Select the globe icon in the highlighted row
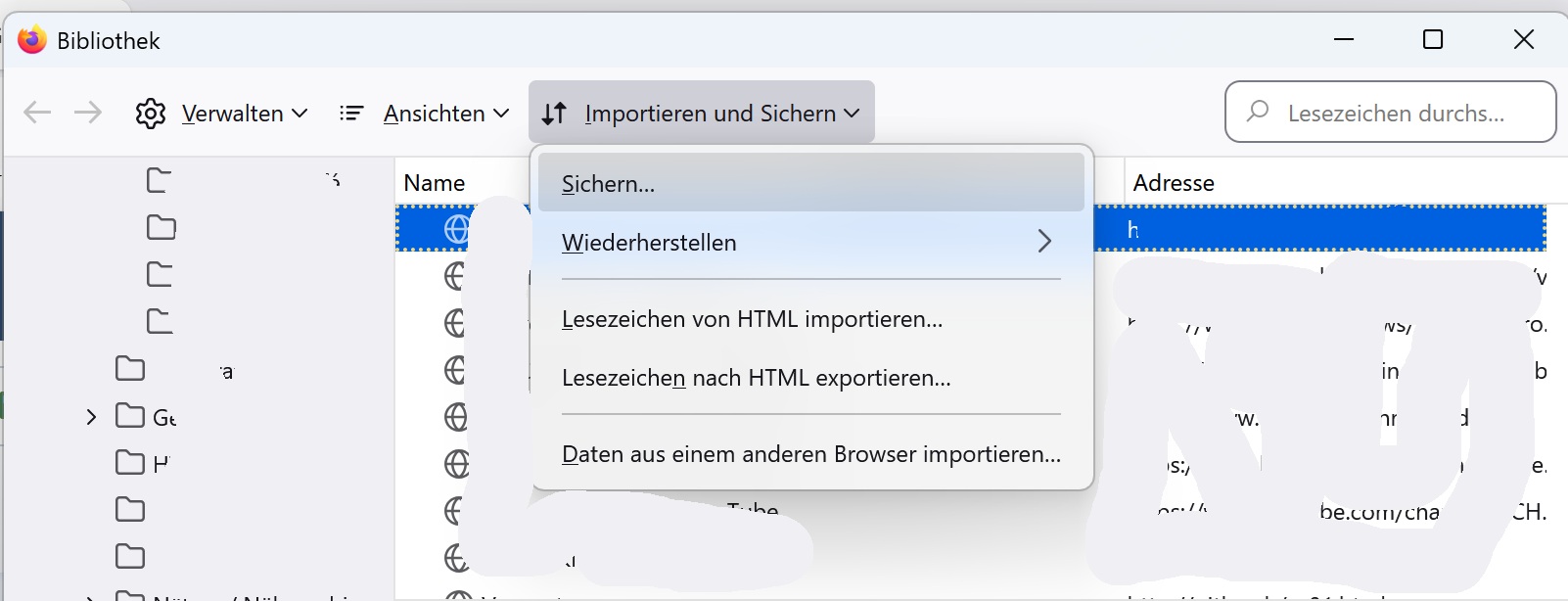1568x601 pixels. [456, 229]
